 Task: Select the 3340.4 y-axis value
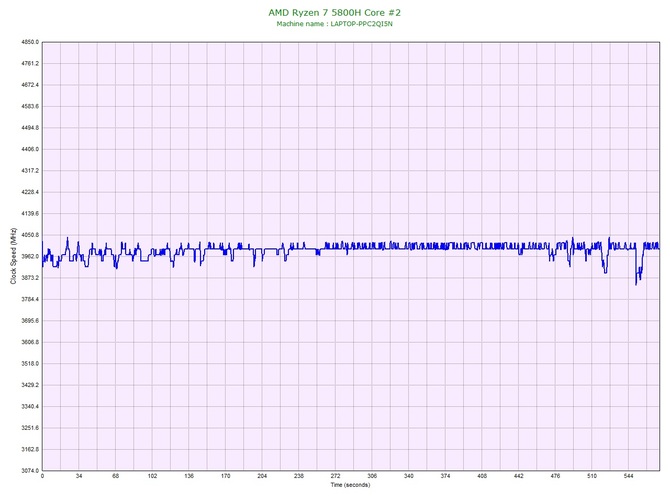click(x=30, y=407)
